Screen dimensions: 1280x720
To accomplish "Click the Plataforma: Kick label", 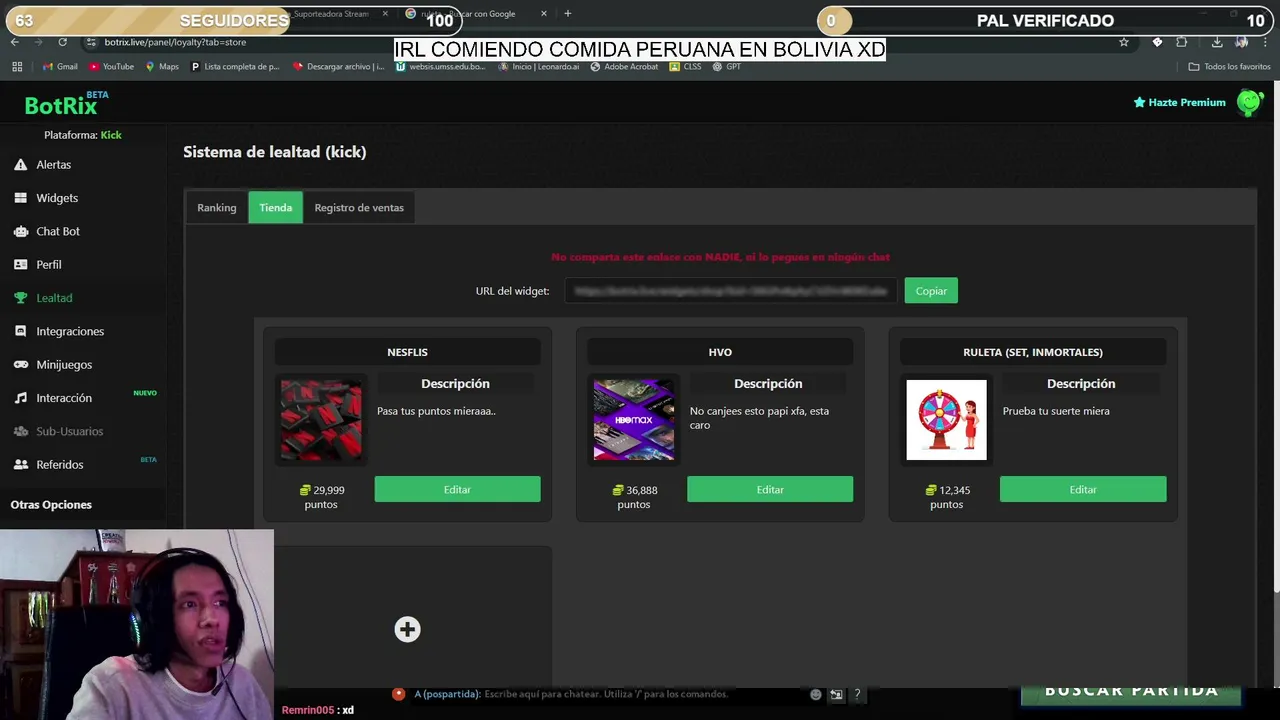I will (83, 135).
